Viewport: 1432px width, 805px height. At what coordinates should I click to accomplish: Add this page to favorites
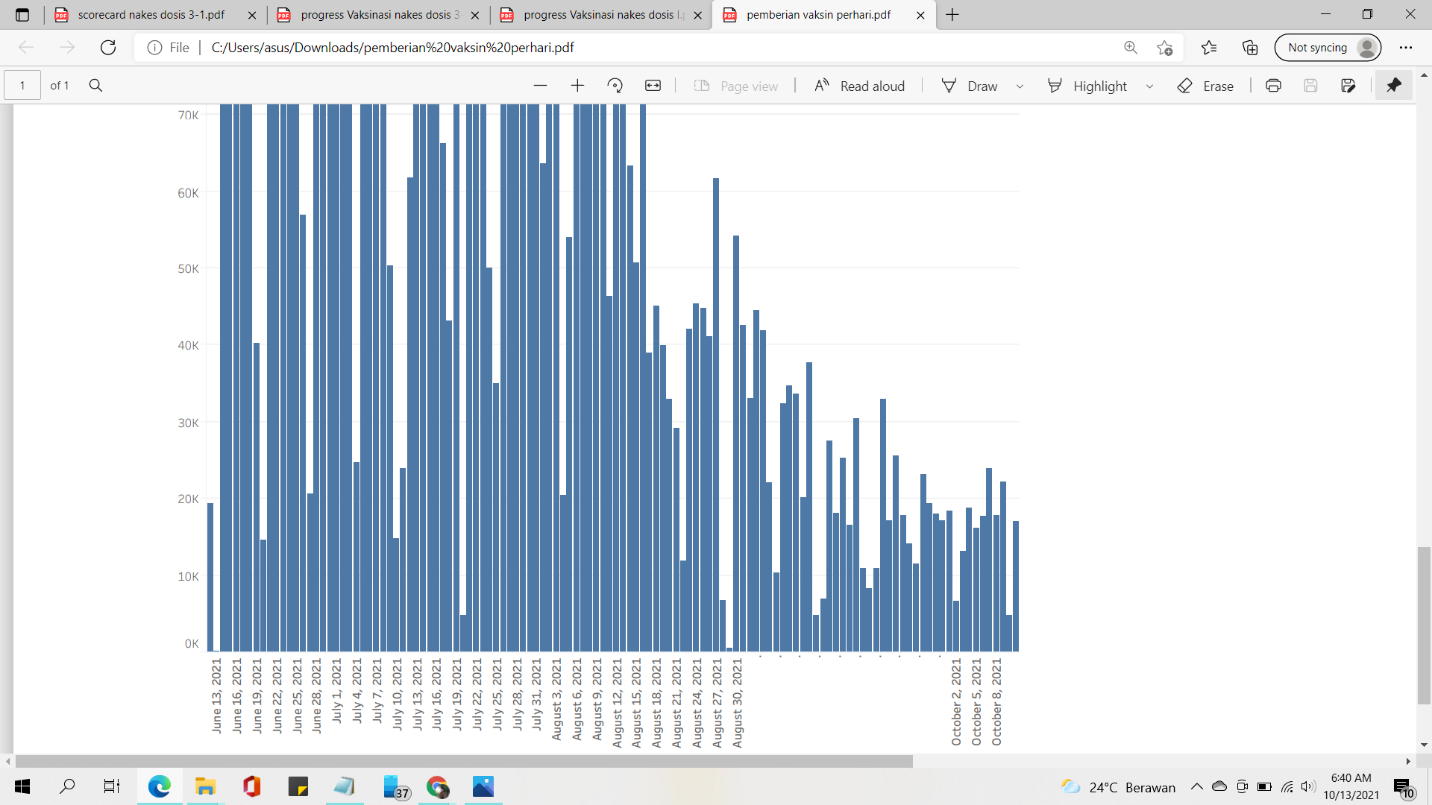[x=1165, y=47]
